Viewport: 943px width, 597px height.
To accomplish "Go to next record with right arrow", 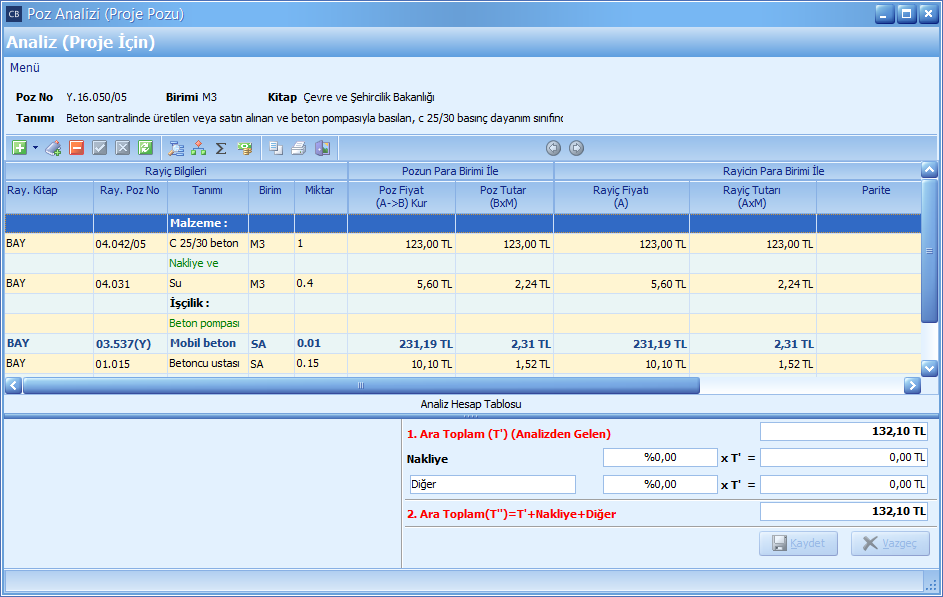I will pos(576,148).
